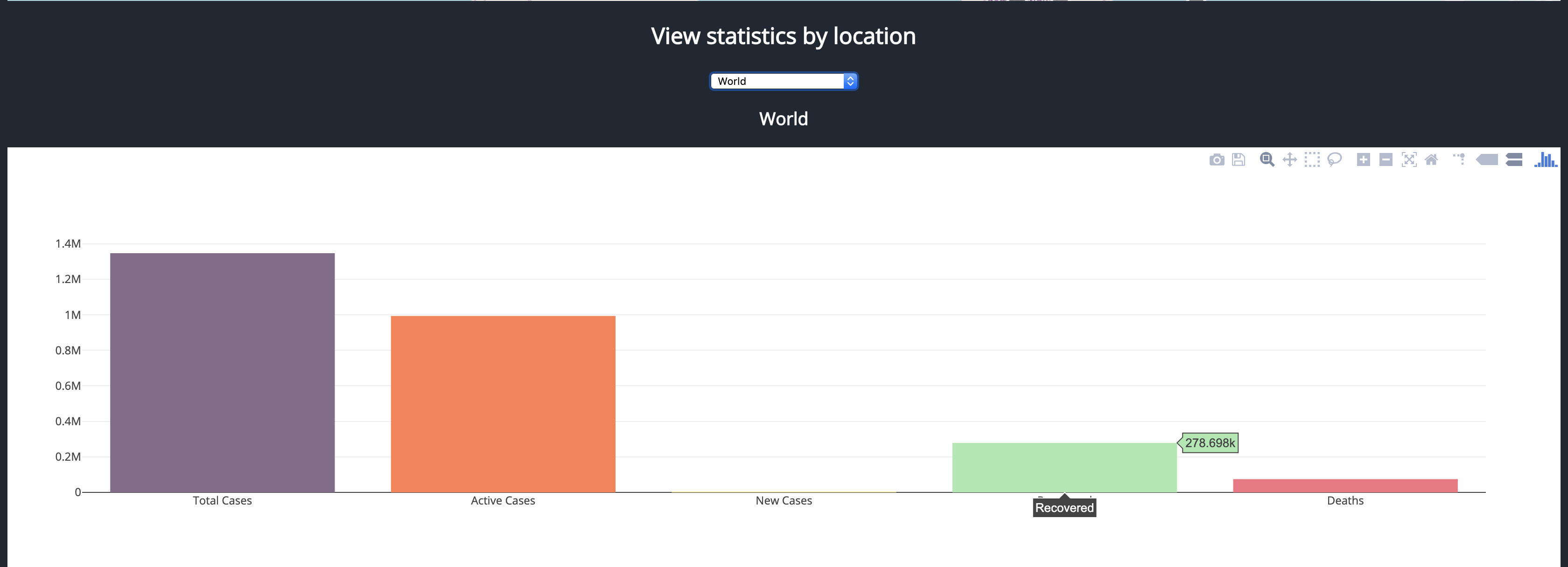Click the location dropdown arrow stepper
The height and width of the screenshot is (567, 1568).
coord(850,81)
